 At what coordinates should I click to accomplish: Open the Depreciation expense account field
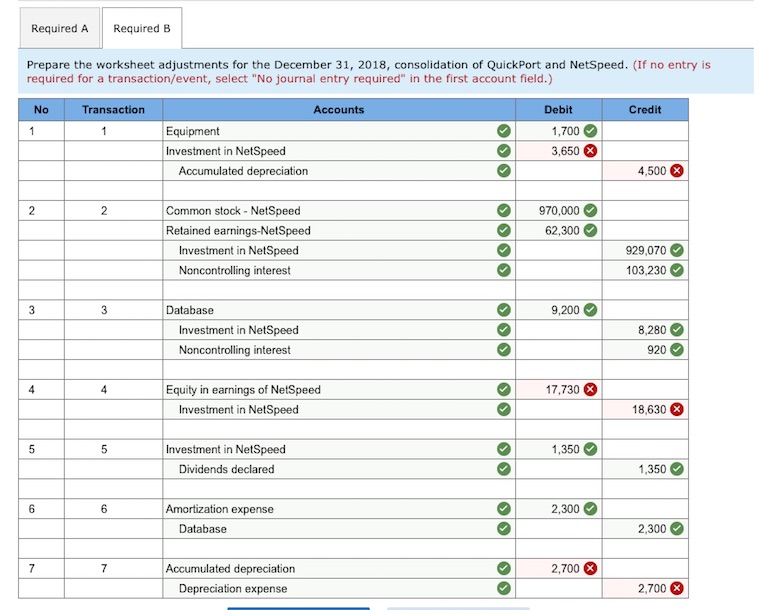click(x=339, y=588)
